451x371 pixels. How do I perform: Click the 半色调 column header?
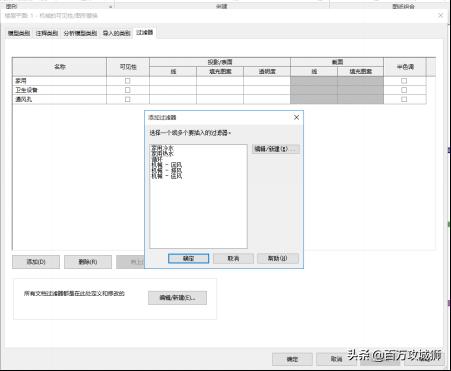coord(405,67)
